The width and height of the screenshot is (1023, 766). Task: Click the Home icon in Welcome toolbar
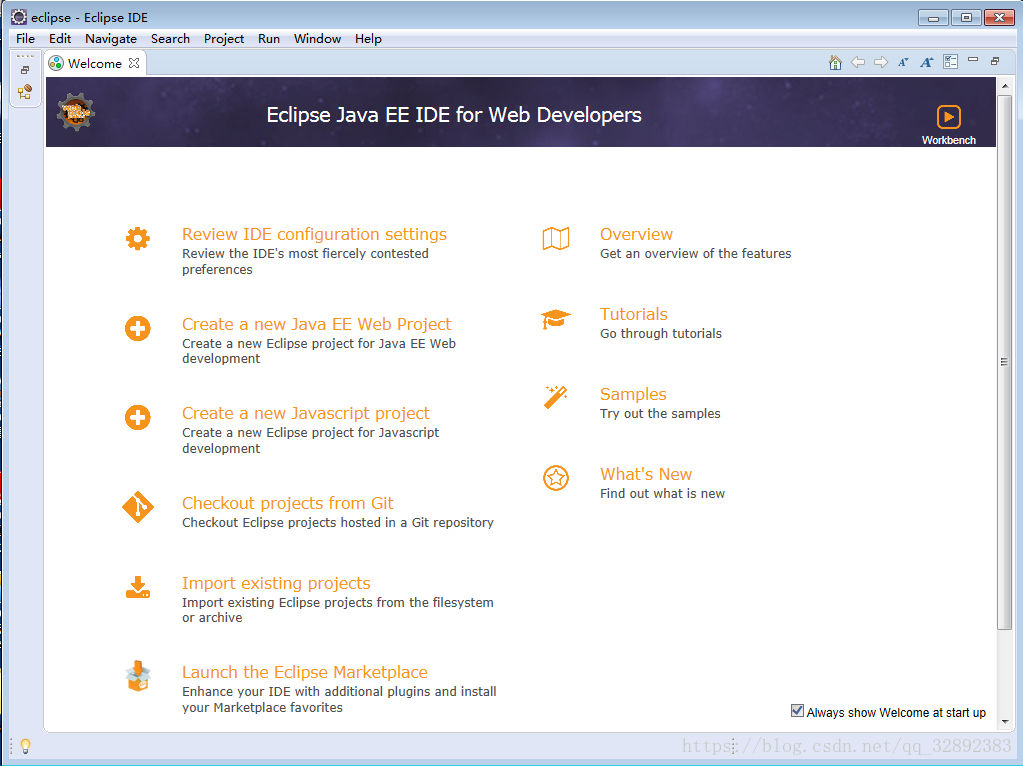(x=835, y=63)
